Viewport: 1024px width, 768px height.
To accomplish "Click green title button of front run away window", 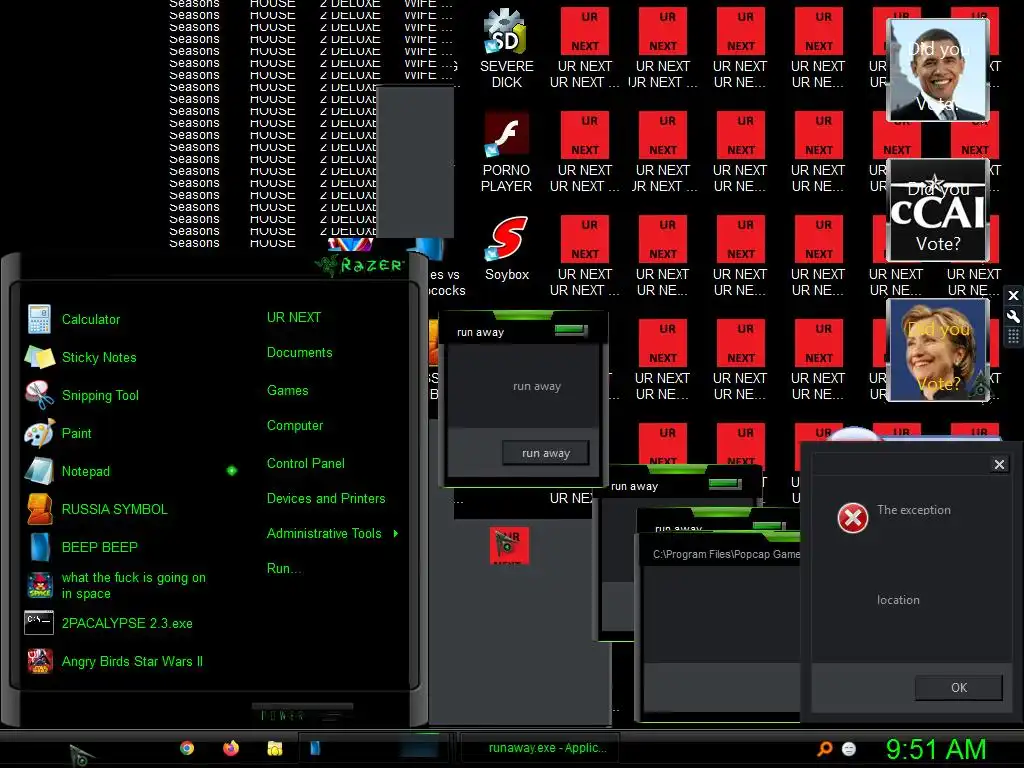I will coord(571,330).
